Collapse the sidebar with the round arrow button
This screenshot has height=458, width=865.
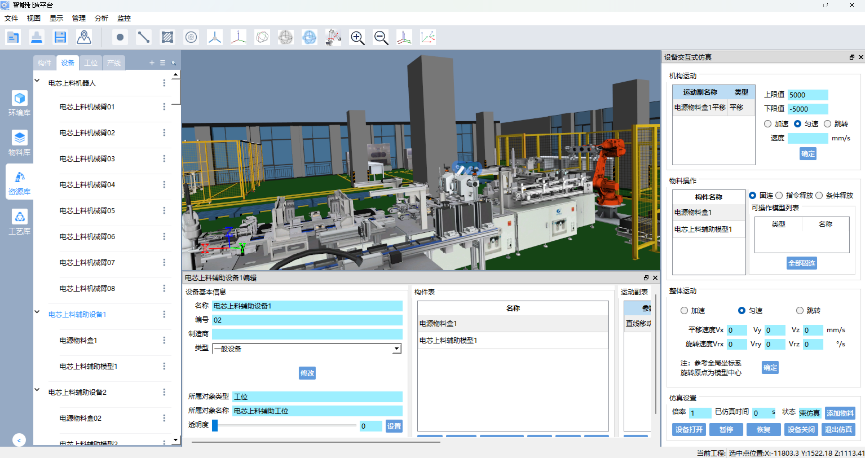tap(19, 440)
